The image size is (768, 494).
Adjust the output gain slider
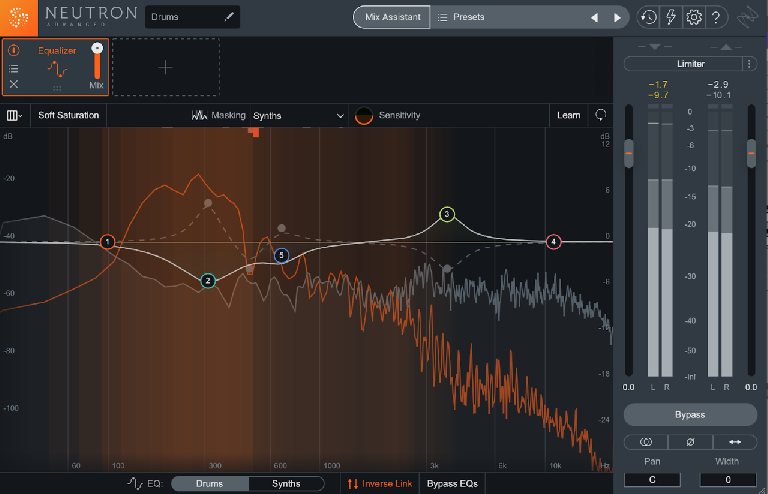[751, 153]
